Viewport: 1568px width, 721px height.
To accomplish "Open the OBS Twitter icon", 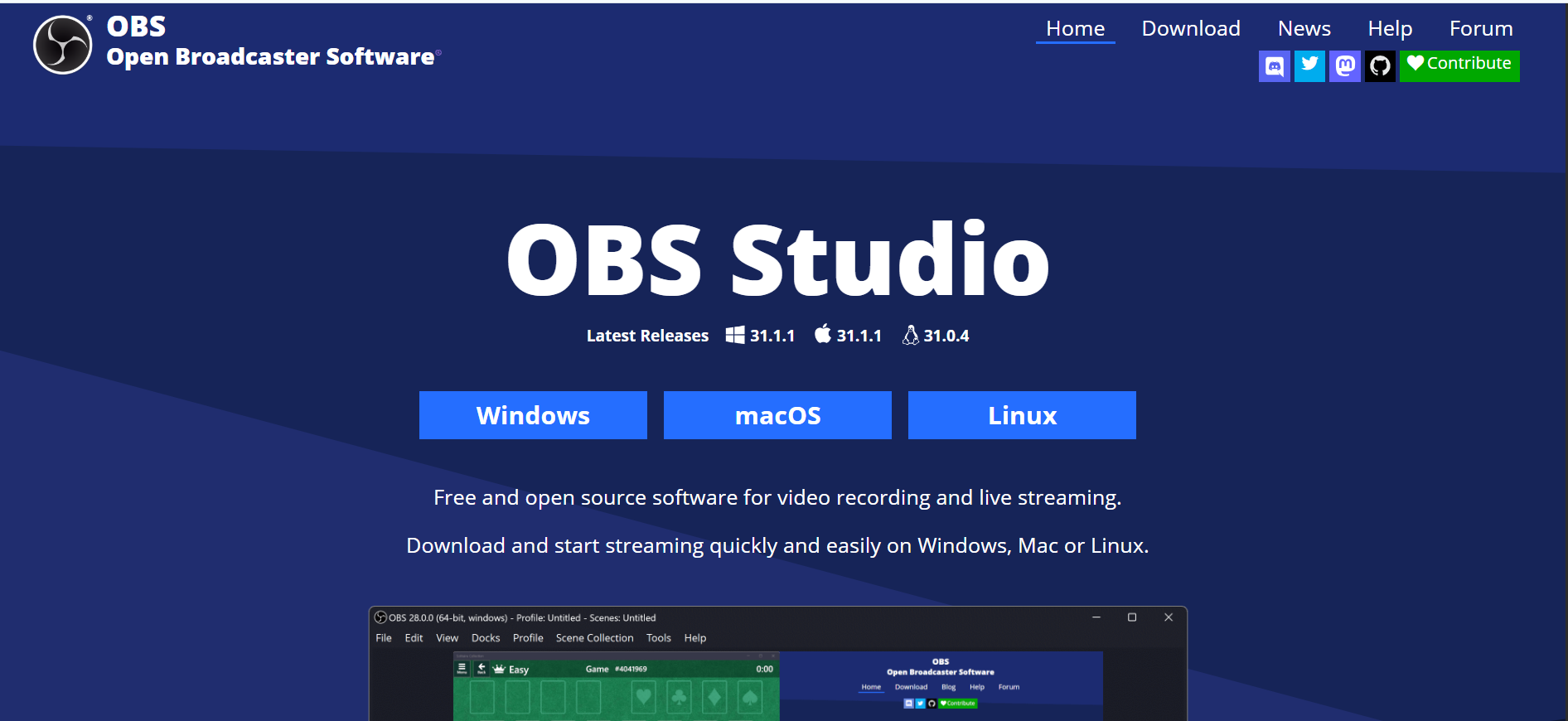I will point(1309,65).
